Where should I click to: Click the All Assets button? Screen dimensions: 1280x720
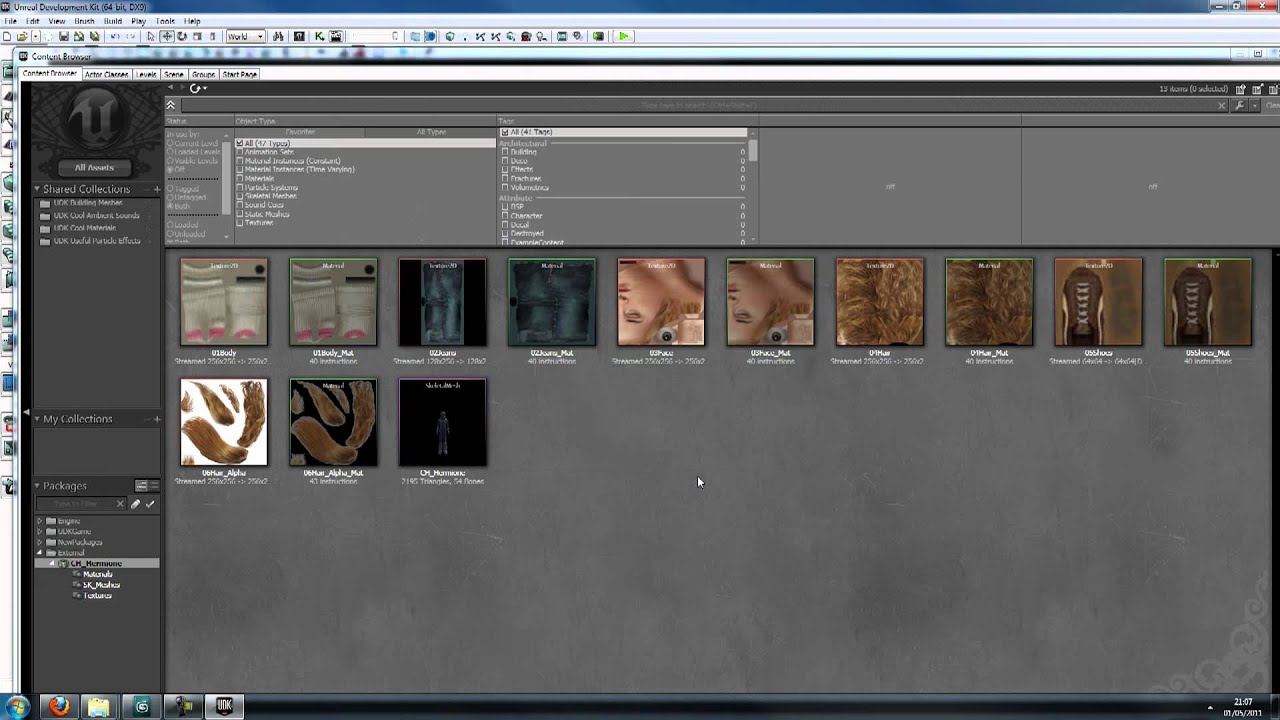pyautogui.click(x=94, y=168)
